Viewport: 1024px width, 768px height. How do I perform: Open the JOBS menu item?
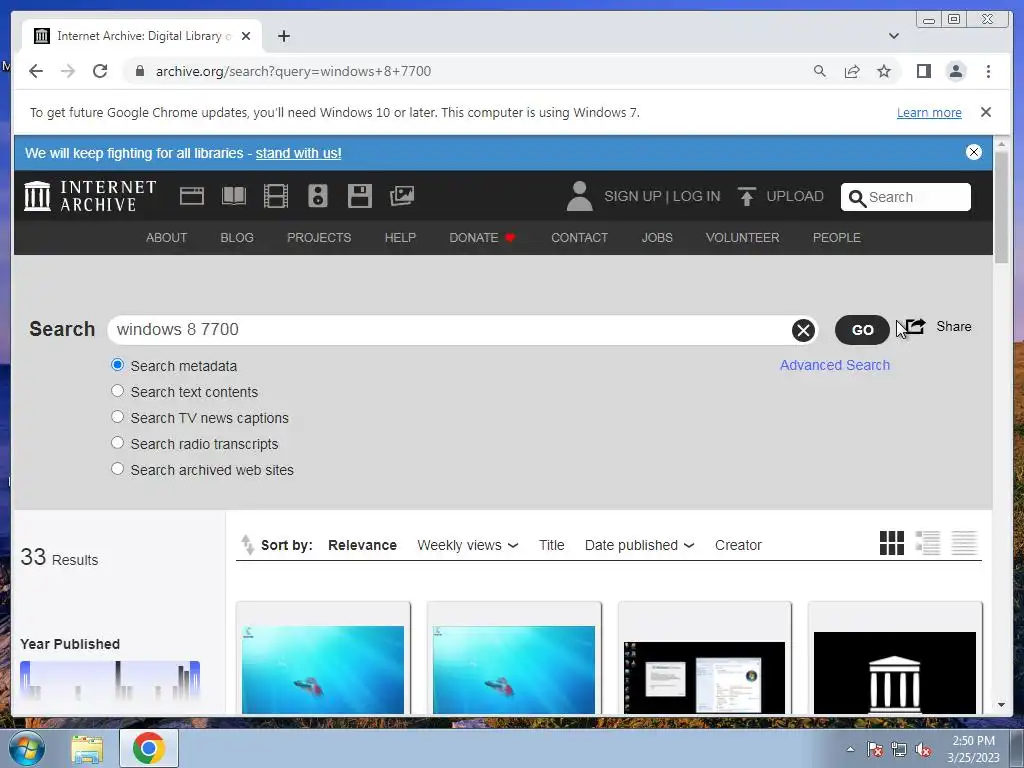click(x=657, y=238)
